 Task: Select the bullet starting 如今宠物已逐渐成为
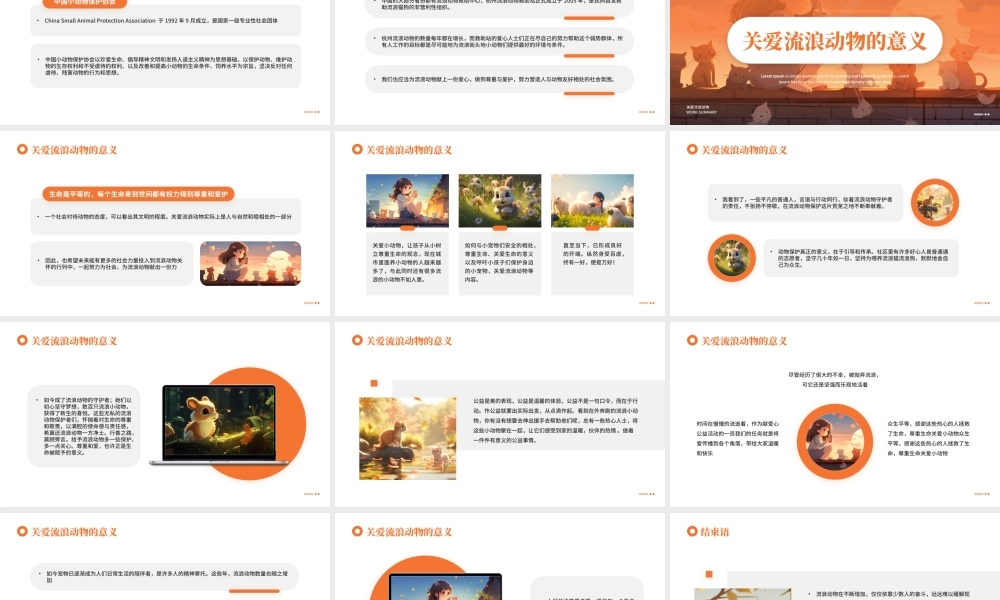pyautogui.click(x=167, y=576)
